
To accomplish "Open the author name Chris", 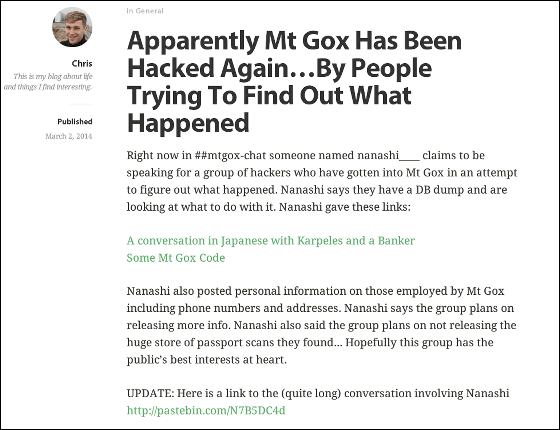I will point(82,64).
